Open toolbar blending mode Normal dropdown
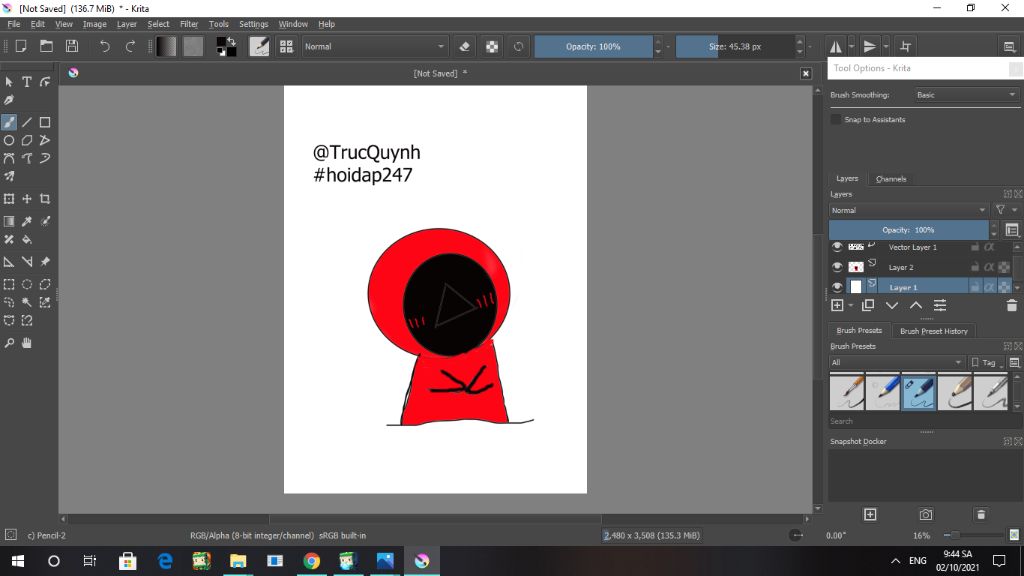Image resolution: width=1024 pixels, height=576 pixels. 374,46
